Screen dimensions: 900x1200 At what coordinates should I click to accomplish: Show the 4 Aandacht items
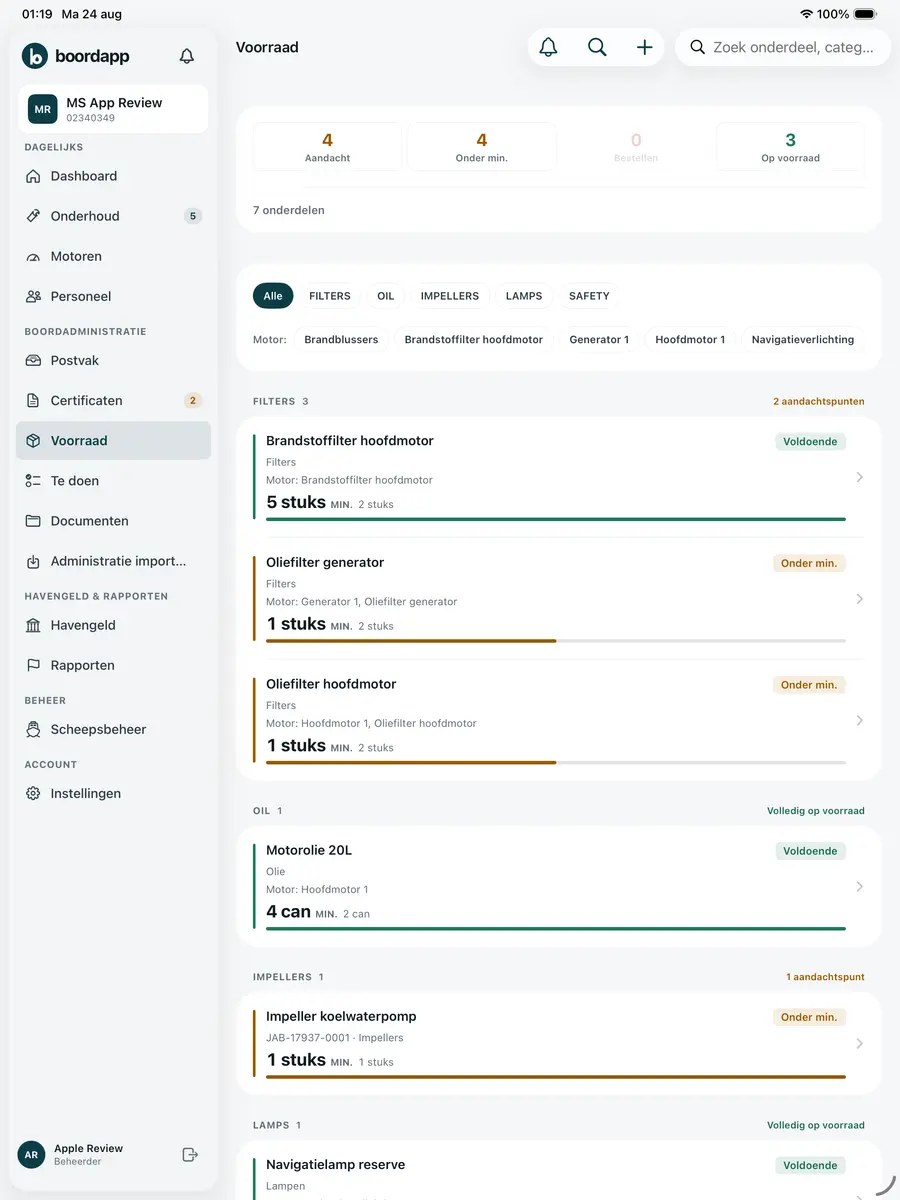pos(327,147)
